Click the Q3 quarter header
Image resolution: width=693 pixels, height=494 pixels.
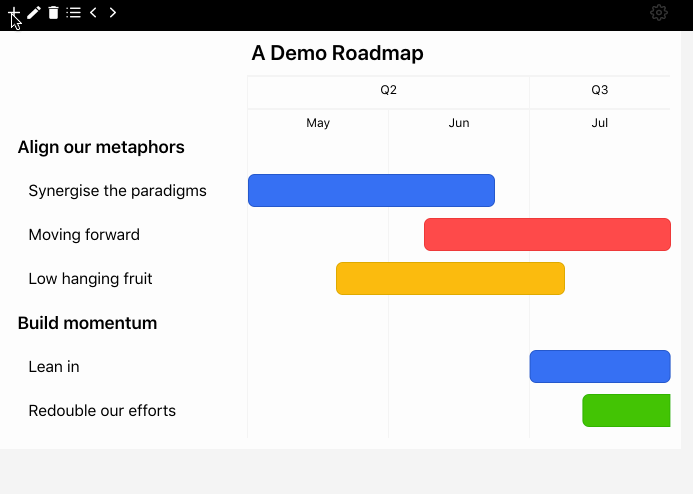(600, 90)
